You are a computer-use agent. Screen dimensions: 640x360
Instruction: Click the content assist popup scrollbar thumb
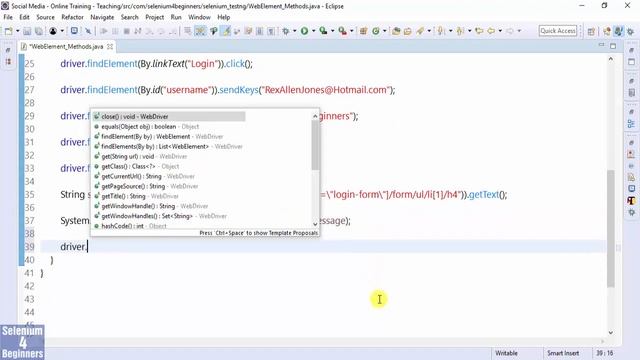[x=315, y=145]
